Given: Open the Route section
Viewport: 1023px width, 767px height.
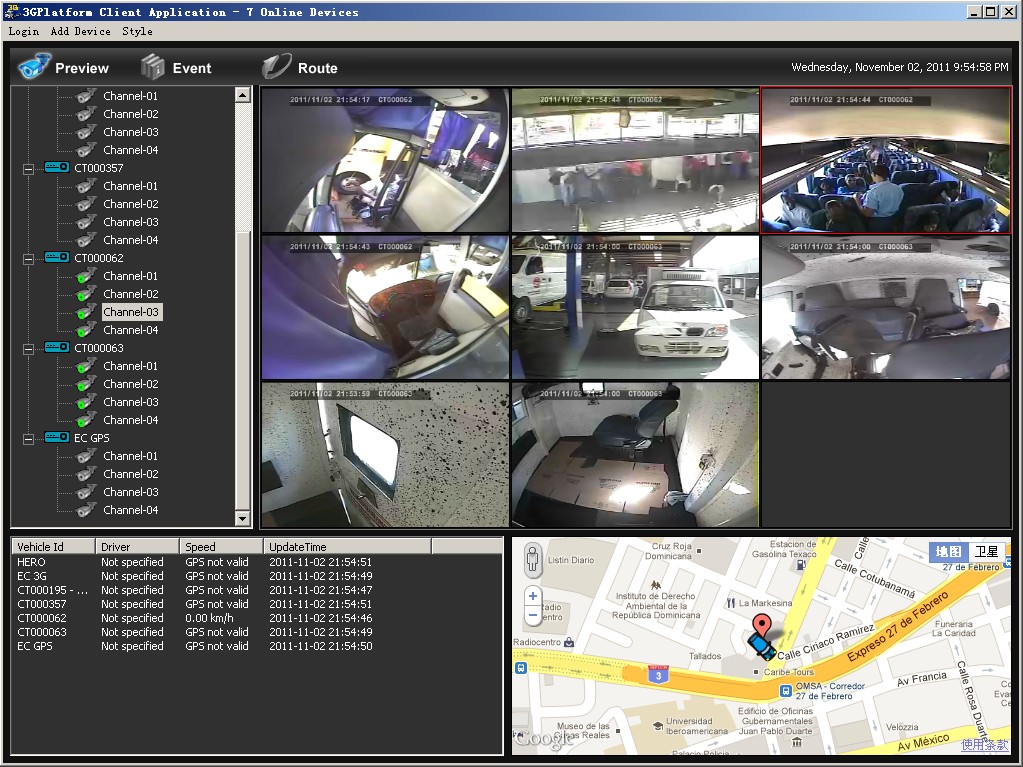Looking at the screenshot, I should click(300, 68).
